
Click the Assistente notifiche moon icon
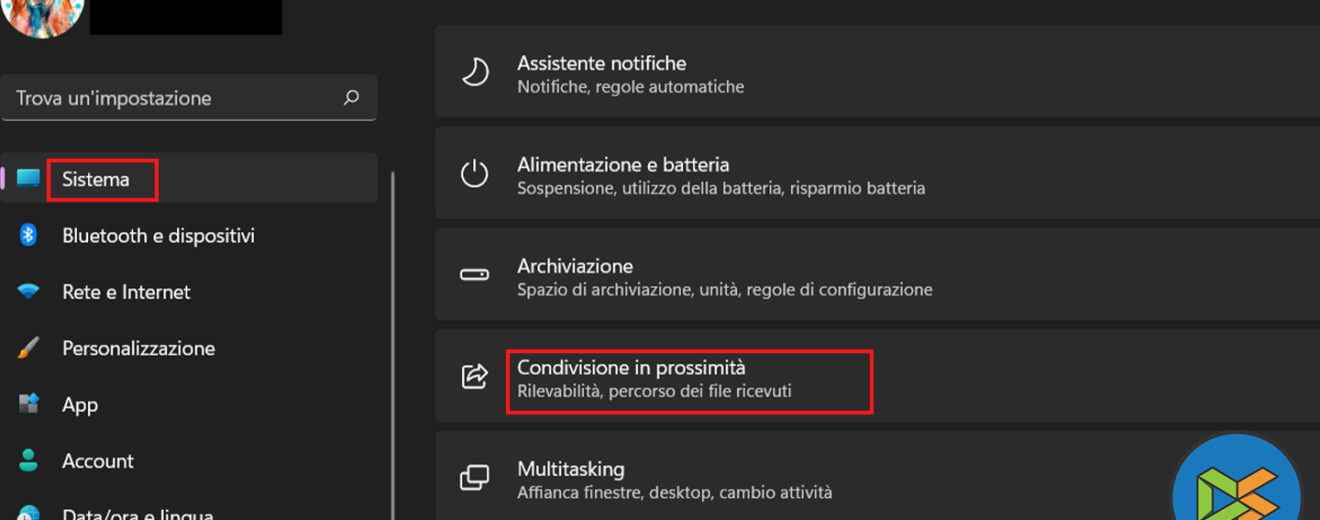(474, 72)
